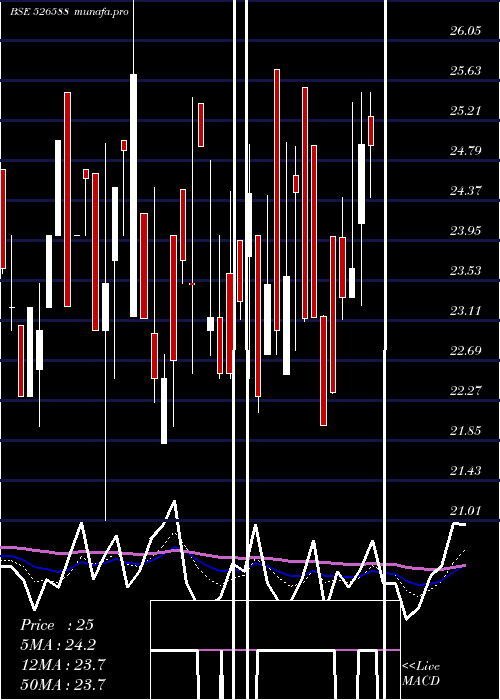Click the lowest red candle body near 22.27-21.85
The width and height of the screenshot is (500, 700).
(x=323, y=371)
